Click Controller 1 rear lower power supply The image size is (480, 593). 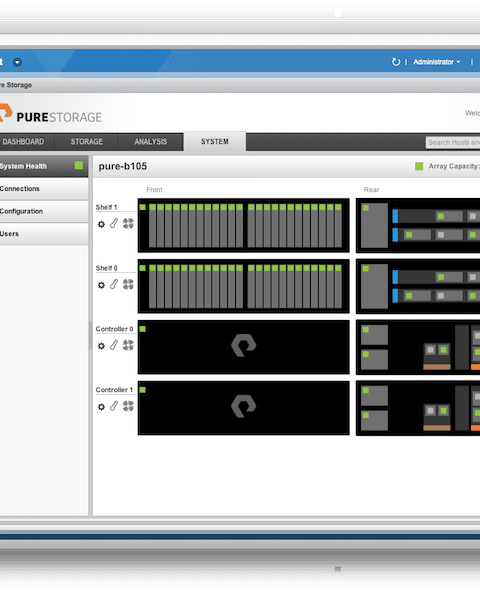coord(374,420)
